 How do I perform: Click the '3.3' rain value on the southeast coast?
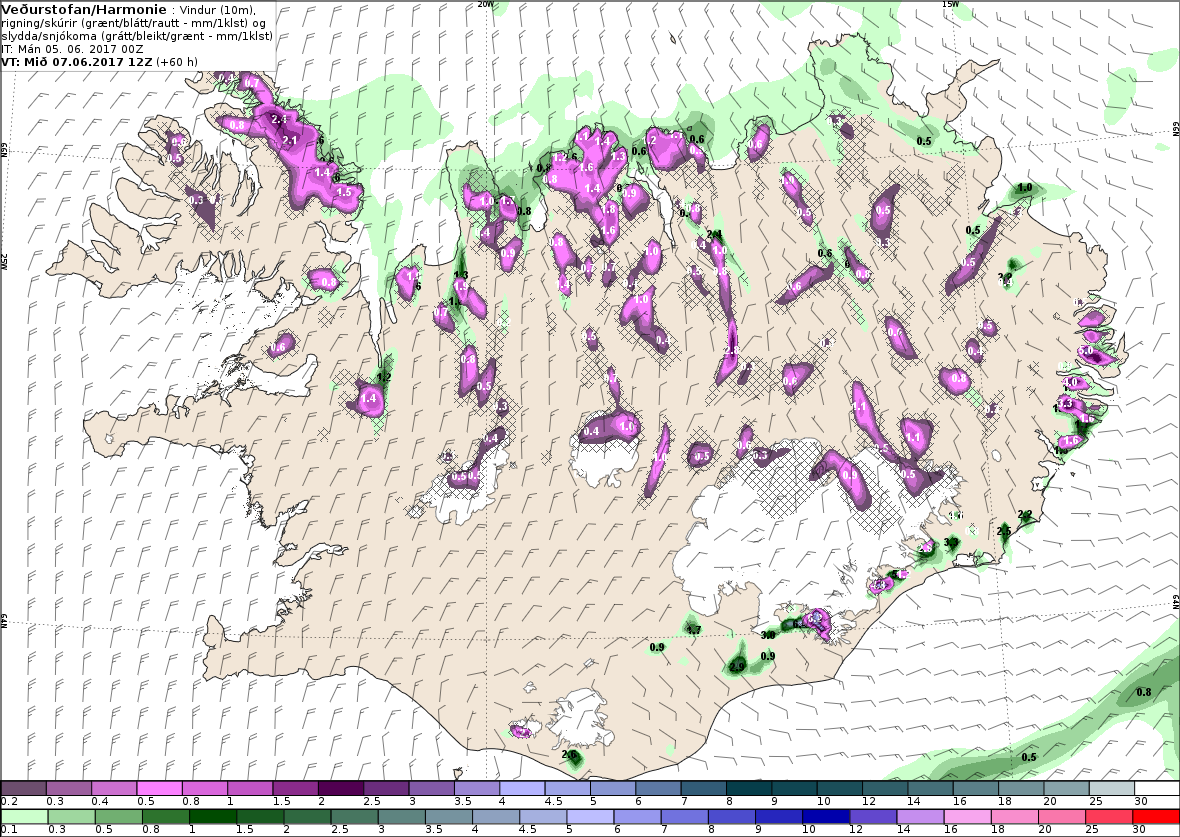pos(951,542)
